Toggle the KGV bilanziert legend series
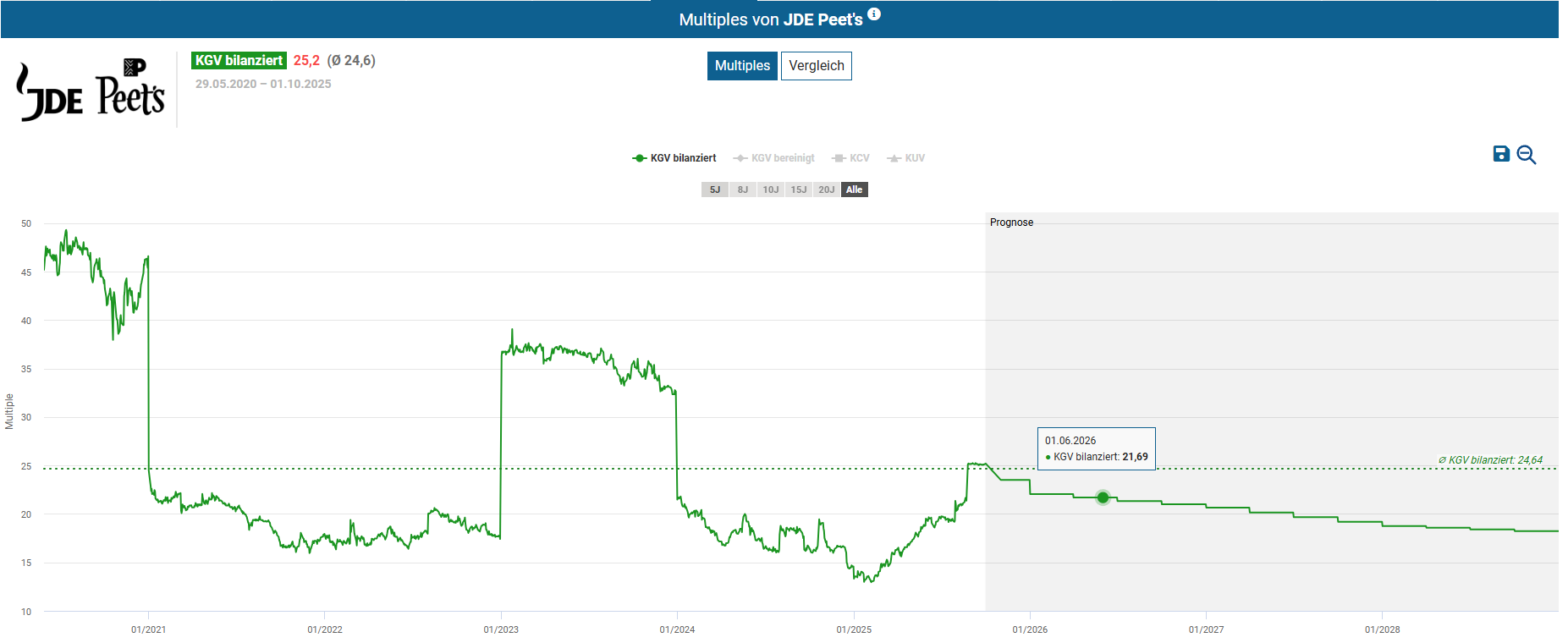 click(674, 158)
